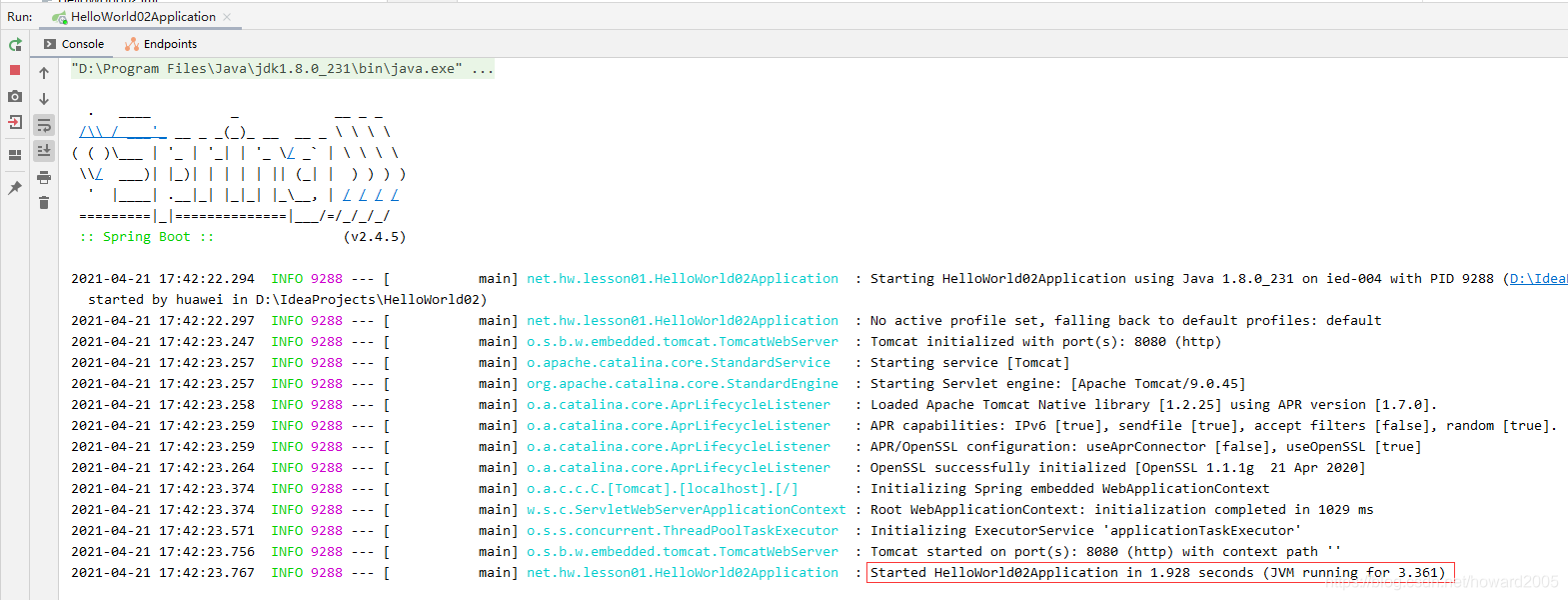The width and height of the screenshot is (1568, 600).
Task: Click the o.apache.catalina.core.StandardService logger name
Action: (679, 363)
